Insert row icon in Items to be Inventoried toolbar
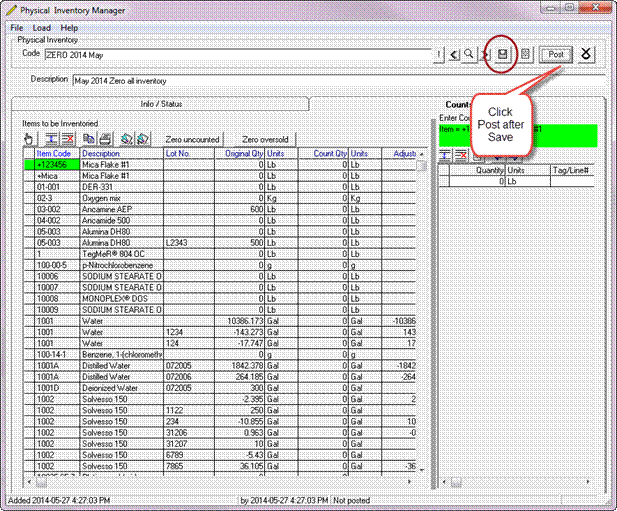 [x=51, y=139]
